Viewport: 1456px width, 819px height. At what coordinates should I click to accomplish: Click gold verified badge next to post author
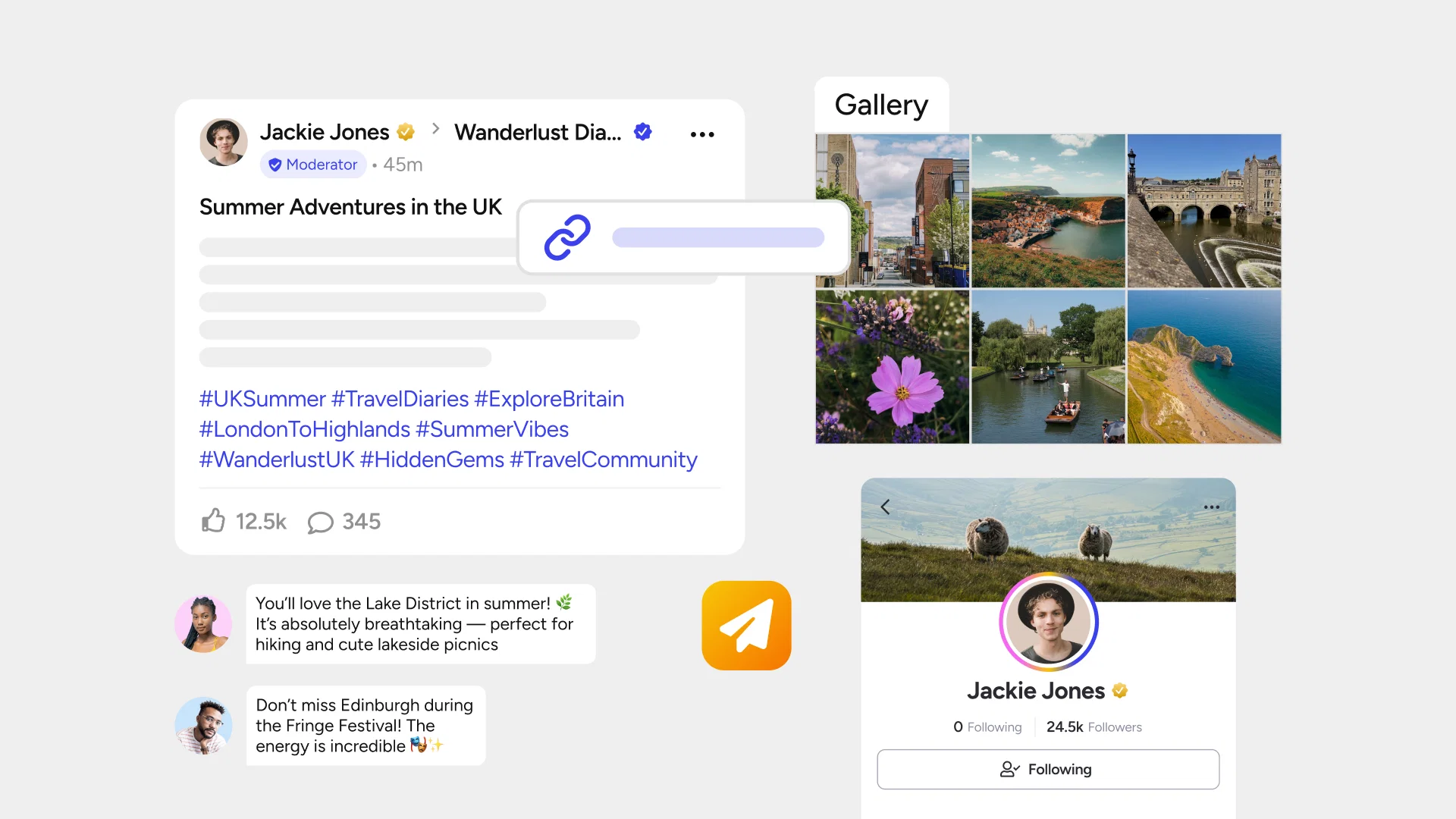406,132
